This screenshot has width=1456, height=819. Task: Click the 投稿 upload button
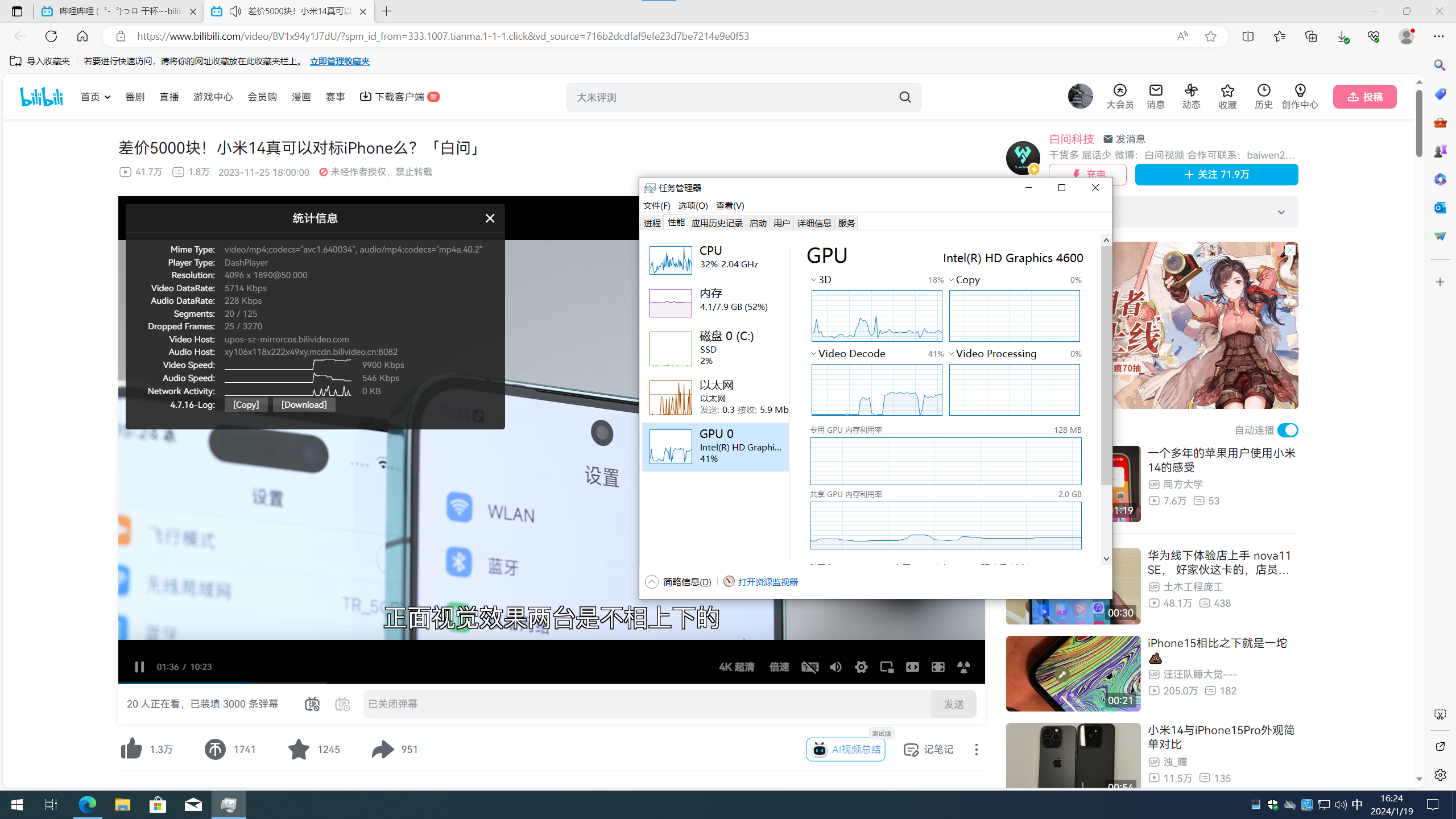(1364, 97)
